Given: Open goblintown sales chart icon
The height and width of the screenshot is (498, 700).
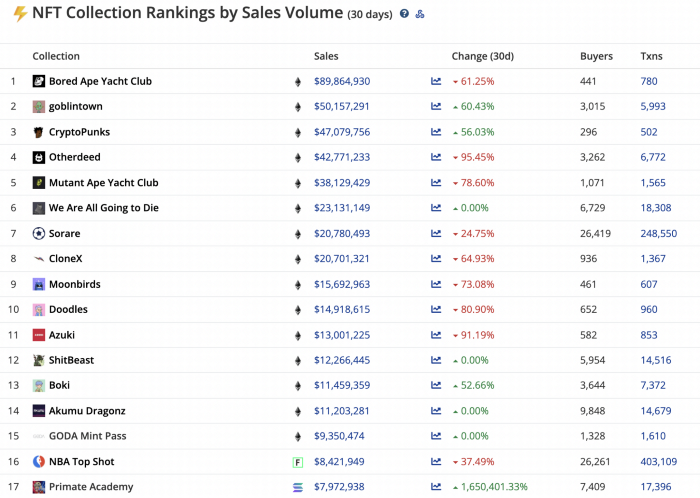Looking at the screenshot, I should [436, 106].
